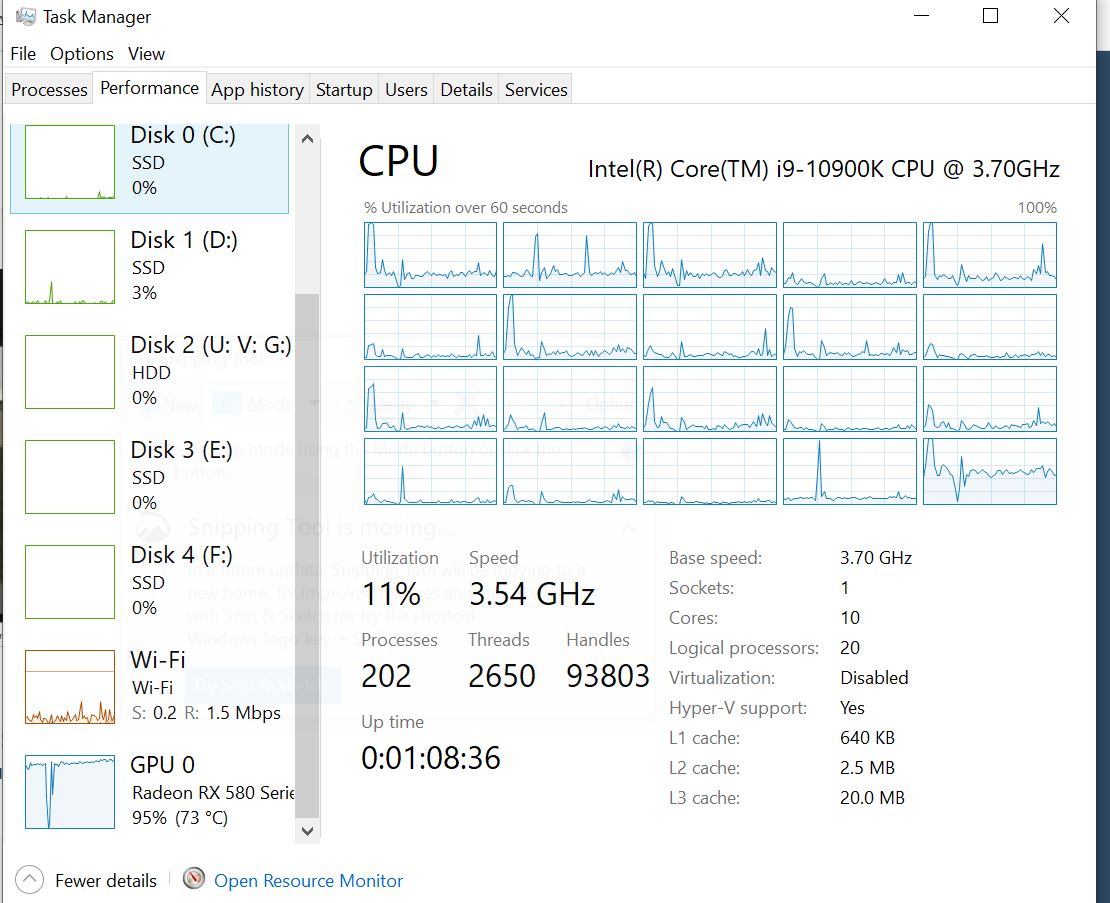
Task: Click the L3 cache 20.0 MB value
Action: pos(873,798)
